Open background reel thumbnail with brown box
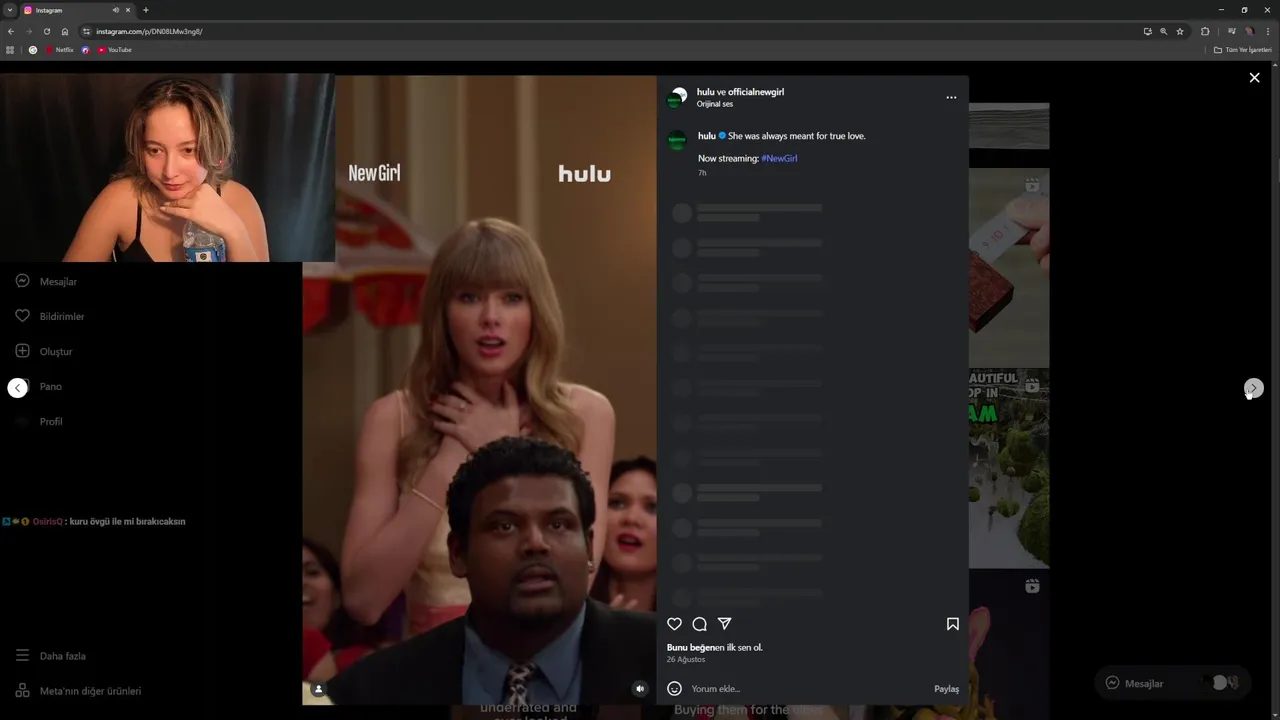Image resolution: width=1280 pixels, height=720 pixels. click(1009, 268)
